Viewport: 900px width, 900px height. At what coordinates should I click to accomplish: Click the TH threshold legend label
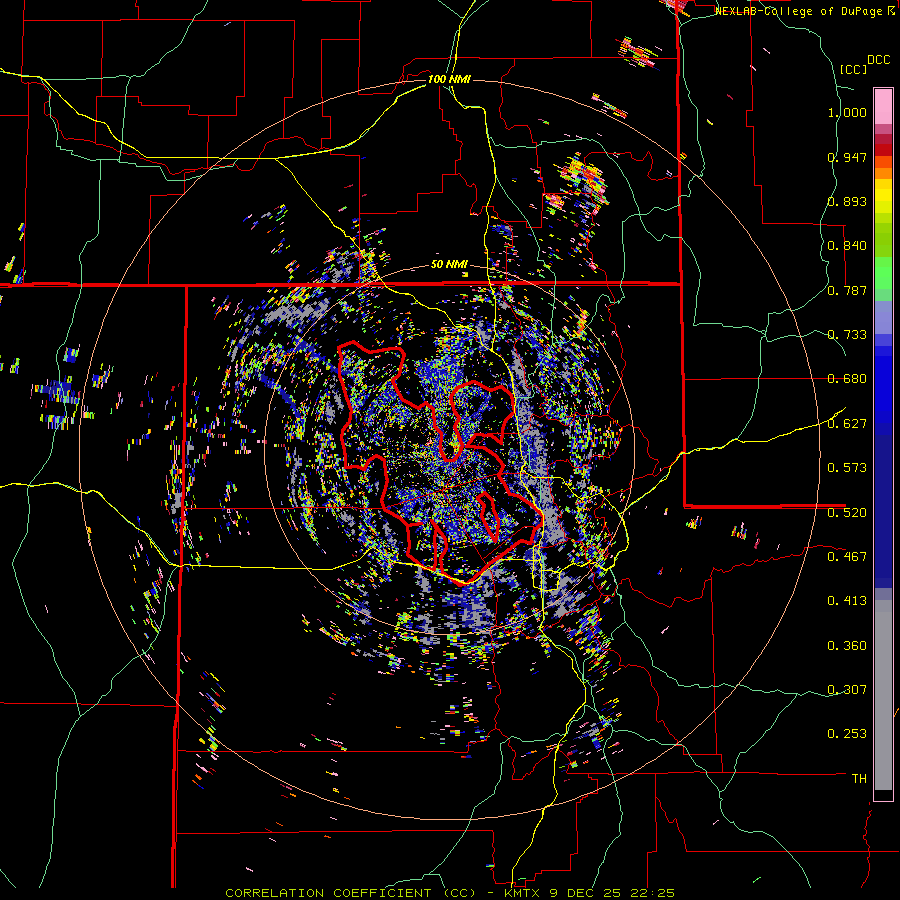tap(859, 779)
